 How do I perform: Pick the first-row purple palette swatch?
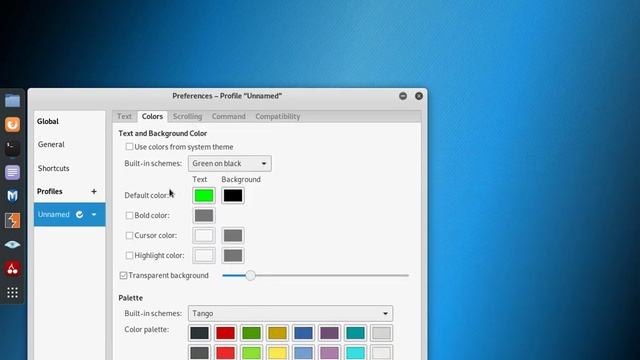[x=329, y=333]
